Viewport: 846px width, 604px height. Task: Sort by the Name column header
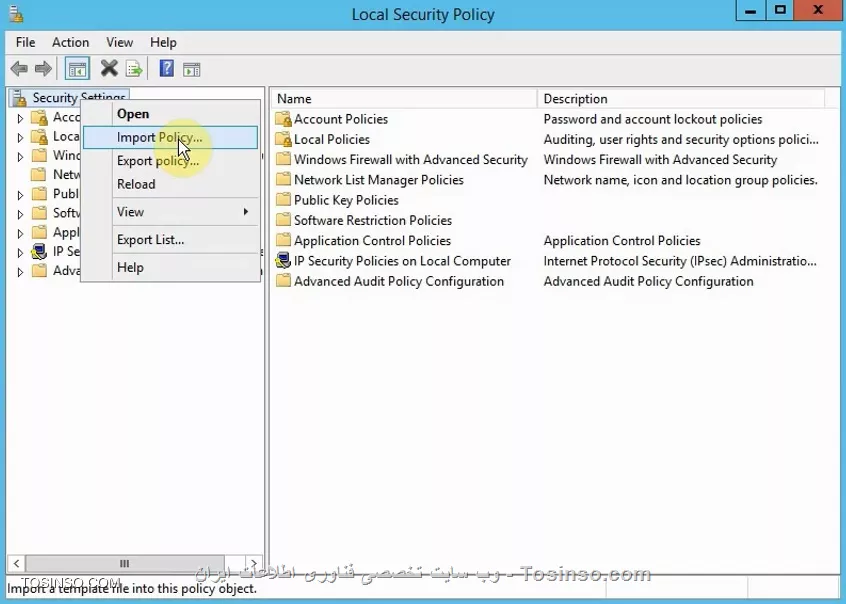point(404,99)
